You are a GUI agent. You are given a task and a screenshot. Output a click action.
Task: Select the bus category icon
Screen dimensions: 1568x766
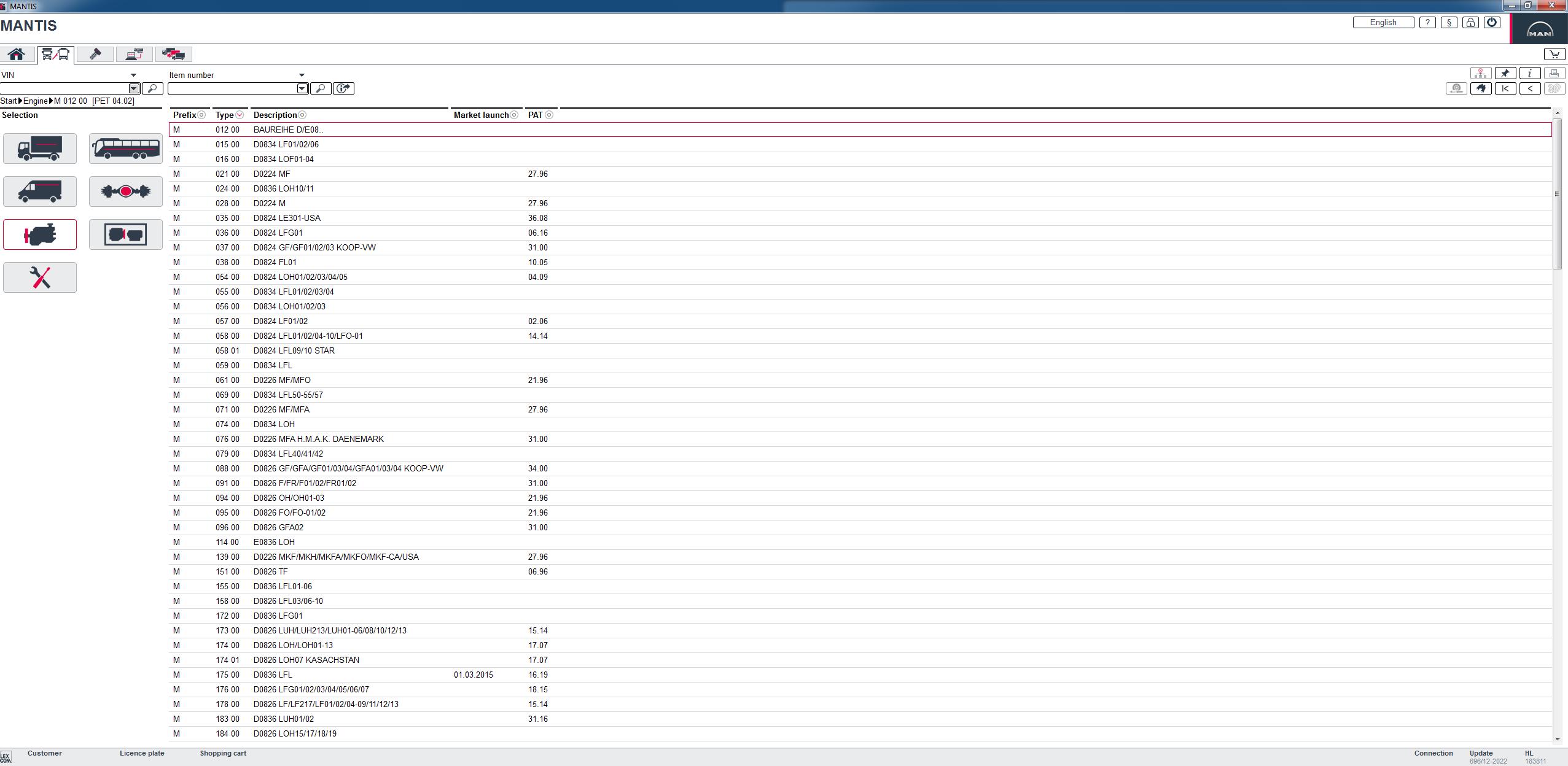(x=126, y=149)
